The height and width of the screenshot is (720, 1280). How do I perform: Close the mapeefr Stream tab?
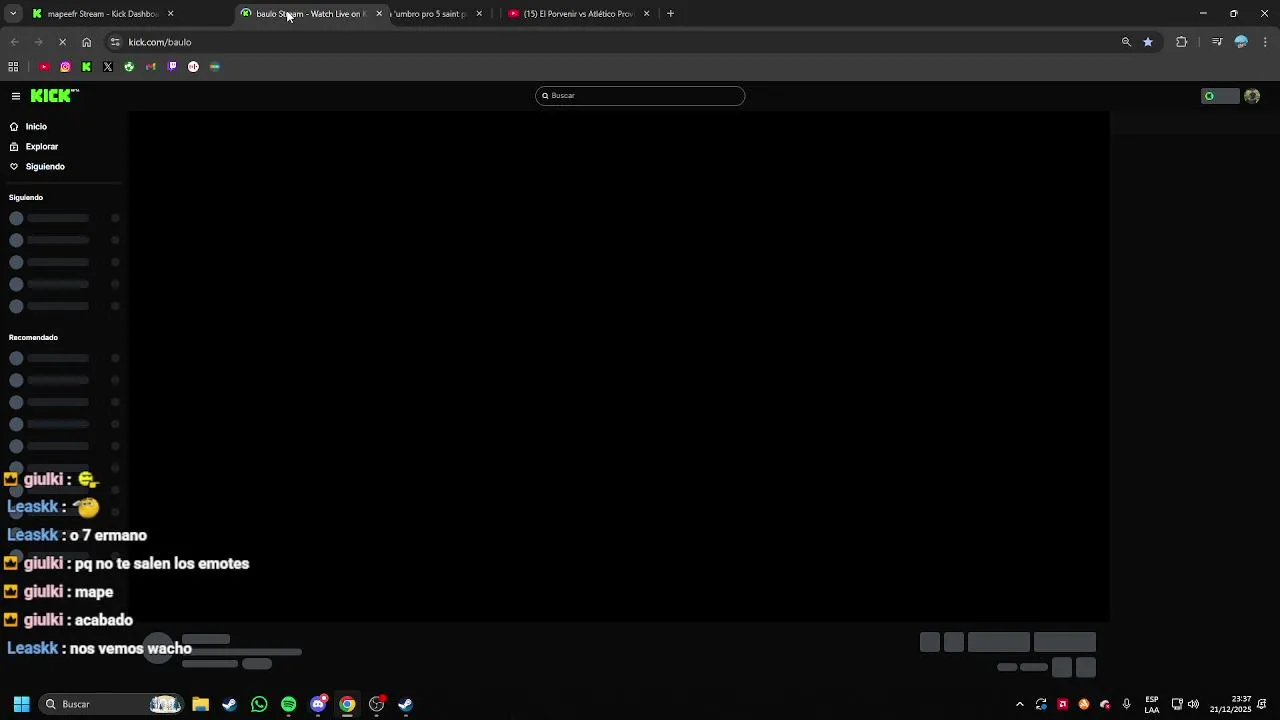tap(170, 14)
